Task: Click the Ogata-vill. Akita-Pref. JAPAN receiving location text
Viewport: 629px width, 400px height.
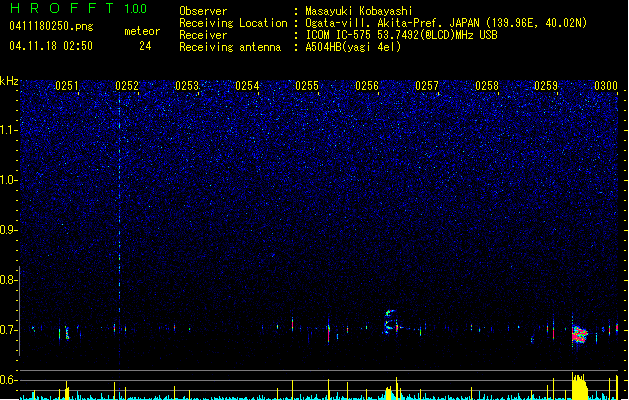Action: point(446,23)
